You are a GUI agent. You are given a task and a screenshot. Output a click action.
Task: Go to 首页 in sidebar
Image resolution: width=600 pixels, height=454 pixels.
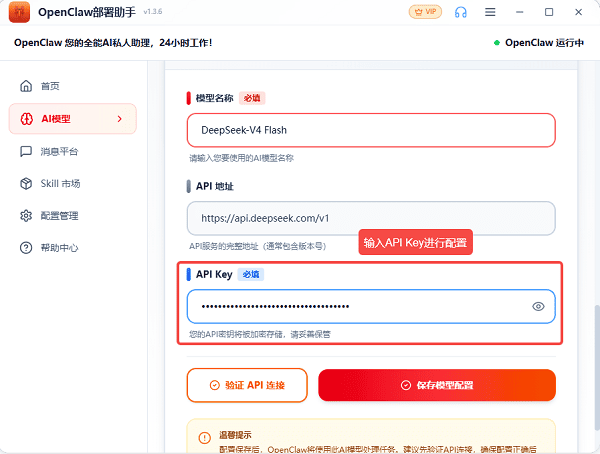(73, 86)
